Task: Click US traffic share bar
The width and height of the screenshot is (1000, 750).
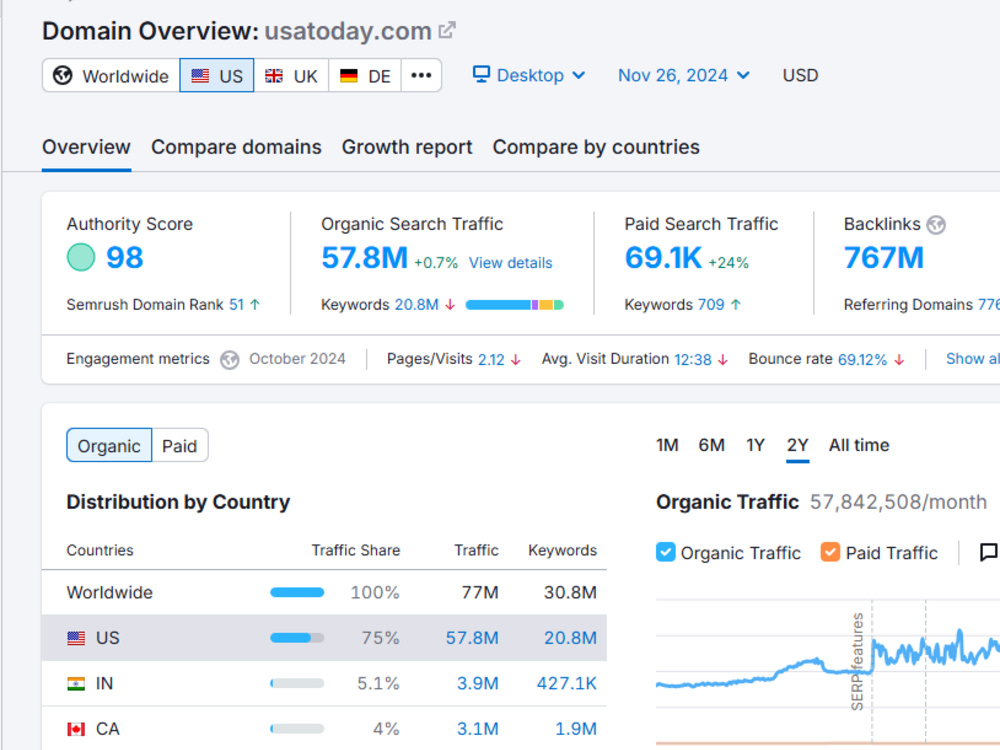Action: click(297, 638)
